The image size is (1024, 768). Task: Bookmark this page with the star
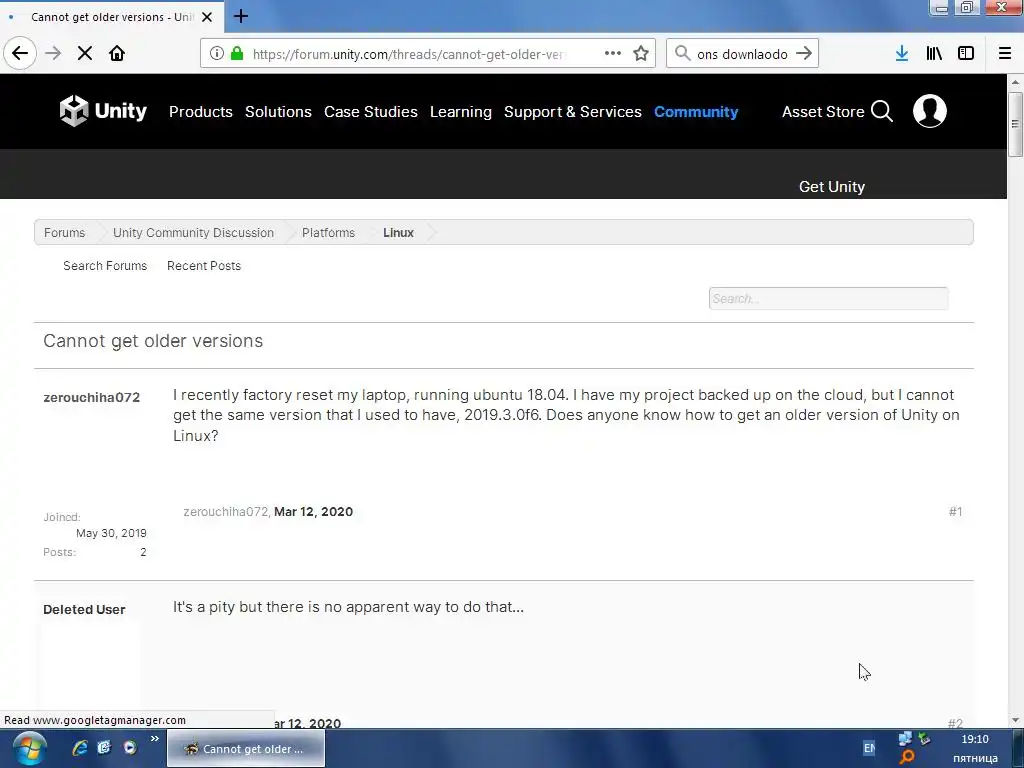641,54
